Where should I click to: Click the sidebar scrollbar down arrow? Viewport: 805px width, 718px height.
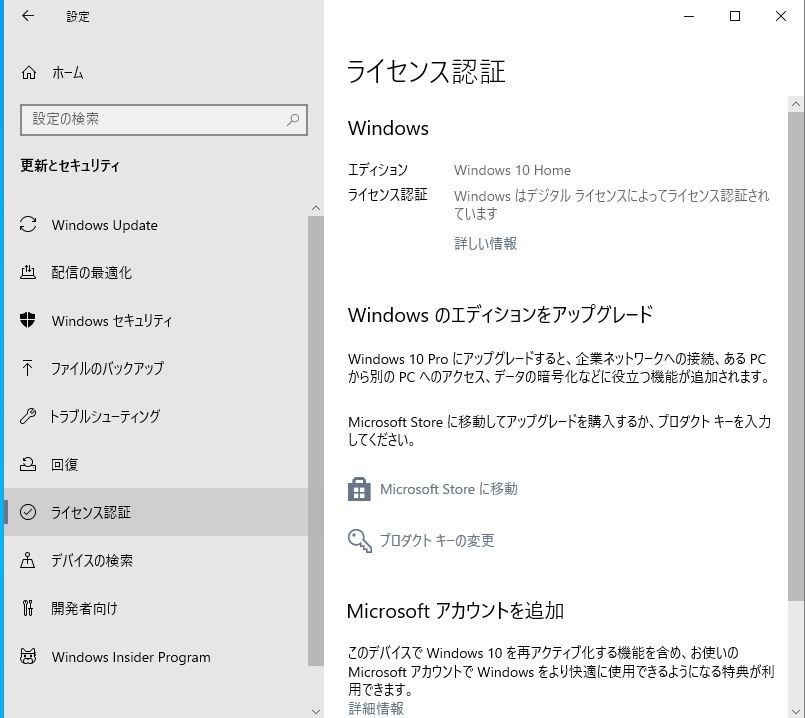[316, 712]
